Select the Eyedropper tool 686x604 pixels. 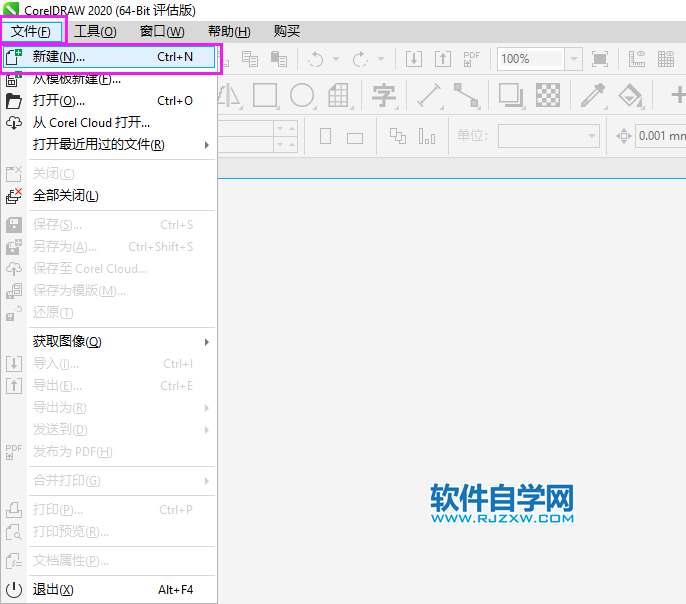[x=593, y=95]
